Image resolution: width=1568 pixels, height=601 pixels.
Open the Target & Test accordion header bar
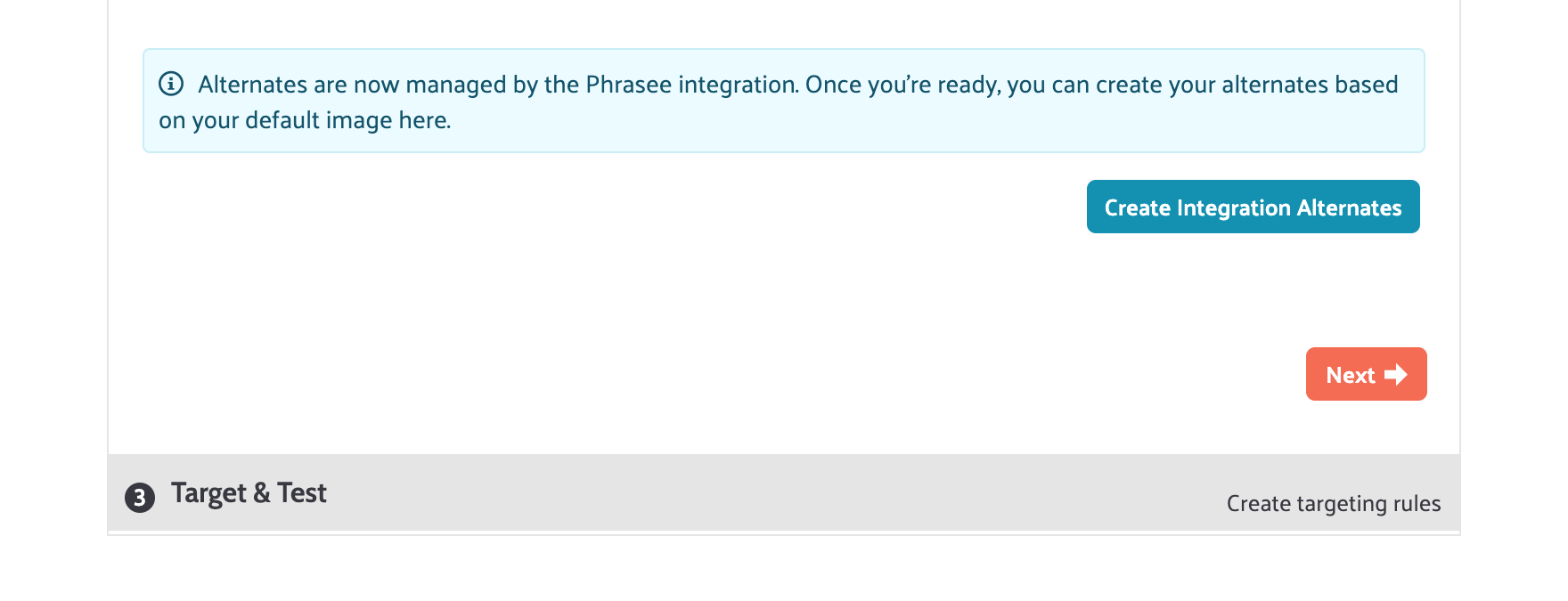[x=784, y=494]
